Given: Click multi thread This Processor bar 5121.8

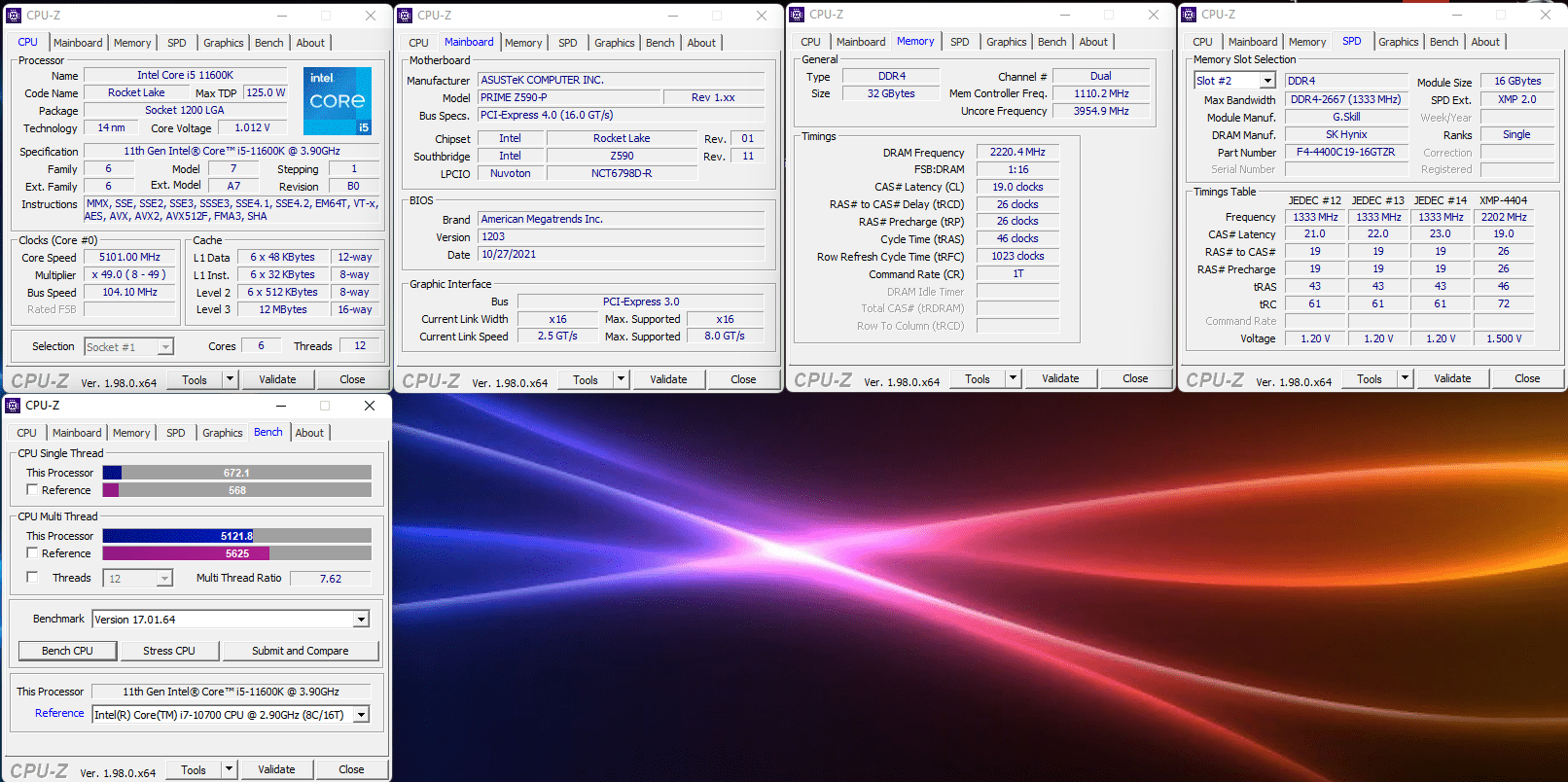Looking at the screenshot, I should [237, 536].
